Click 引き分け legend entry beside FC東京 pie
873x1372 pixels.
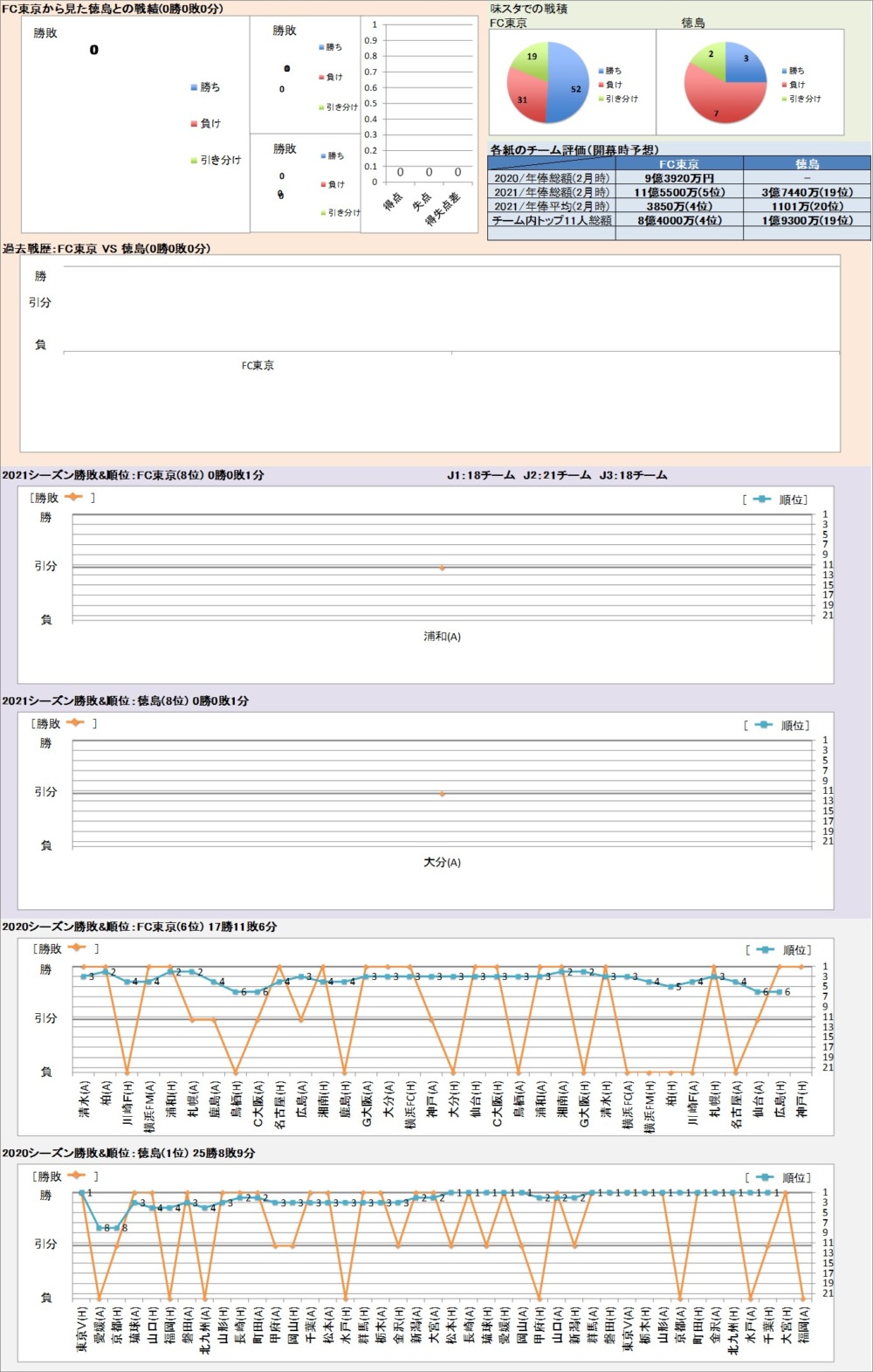618,99
